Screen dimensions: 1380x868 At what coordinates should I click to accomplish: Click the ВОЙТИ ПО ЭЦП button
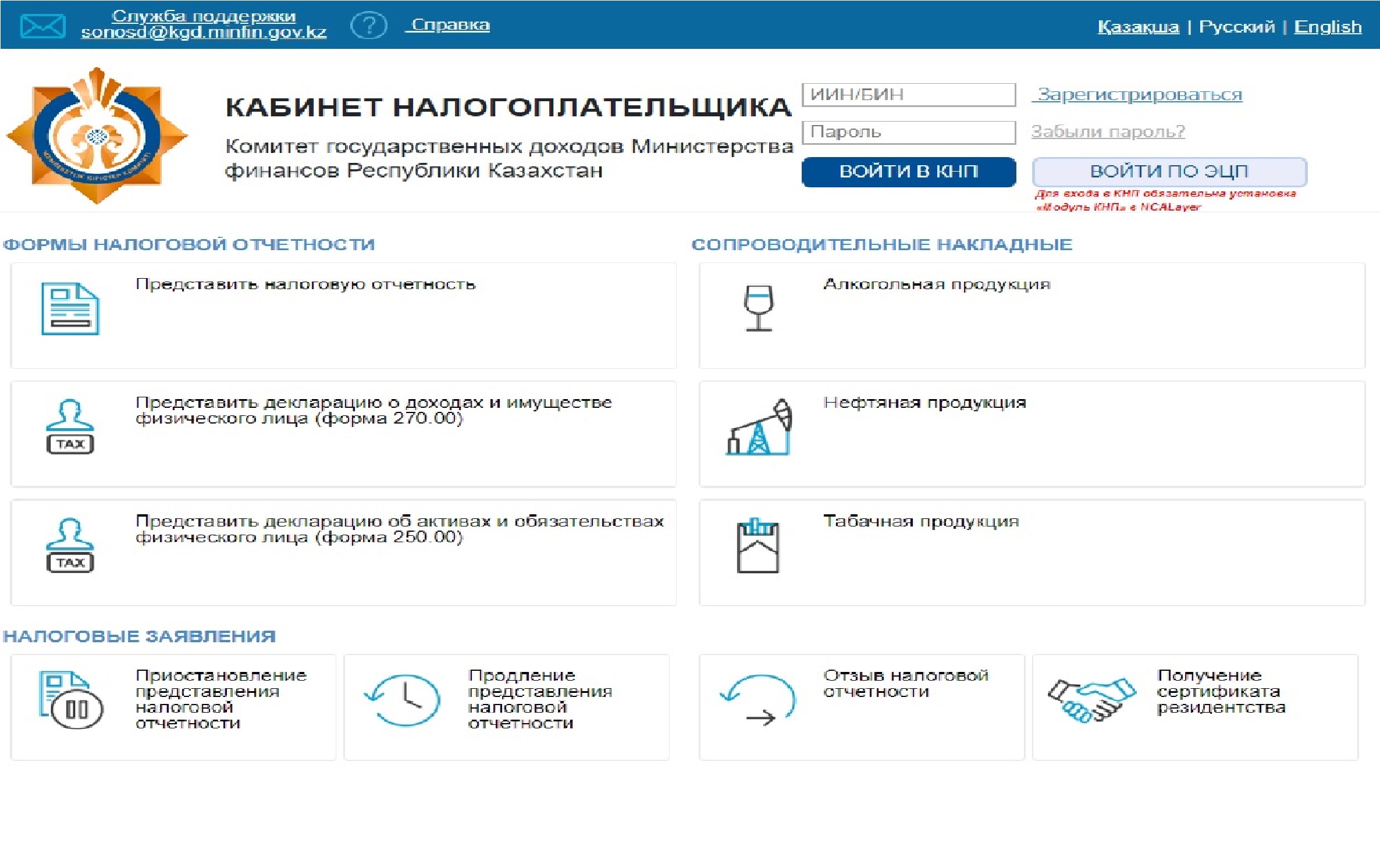click(x=1169, y=172)
